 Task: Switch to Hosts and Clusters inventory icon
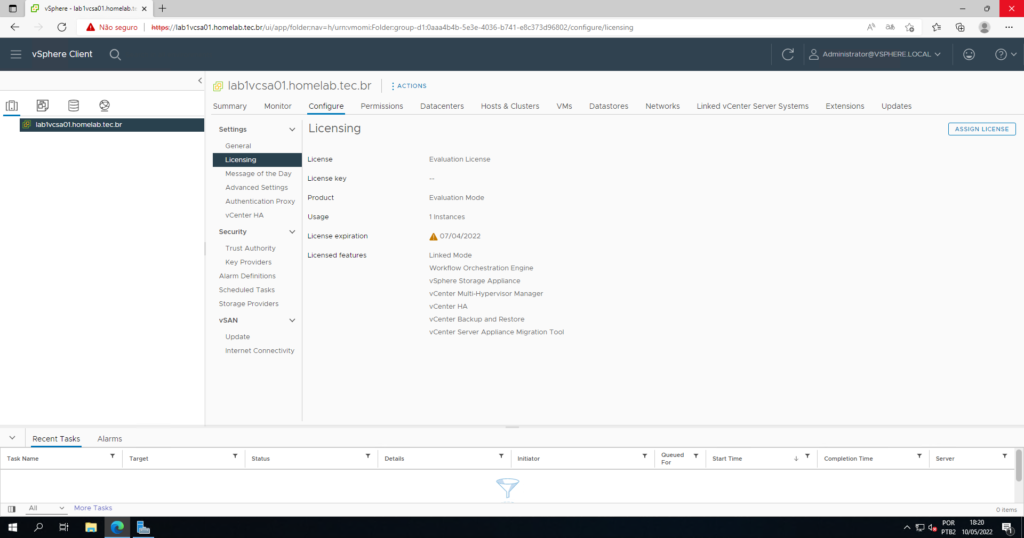pyautogui.click(x=12, y=105)
